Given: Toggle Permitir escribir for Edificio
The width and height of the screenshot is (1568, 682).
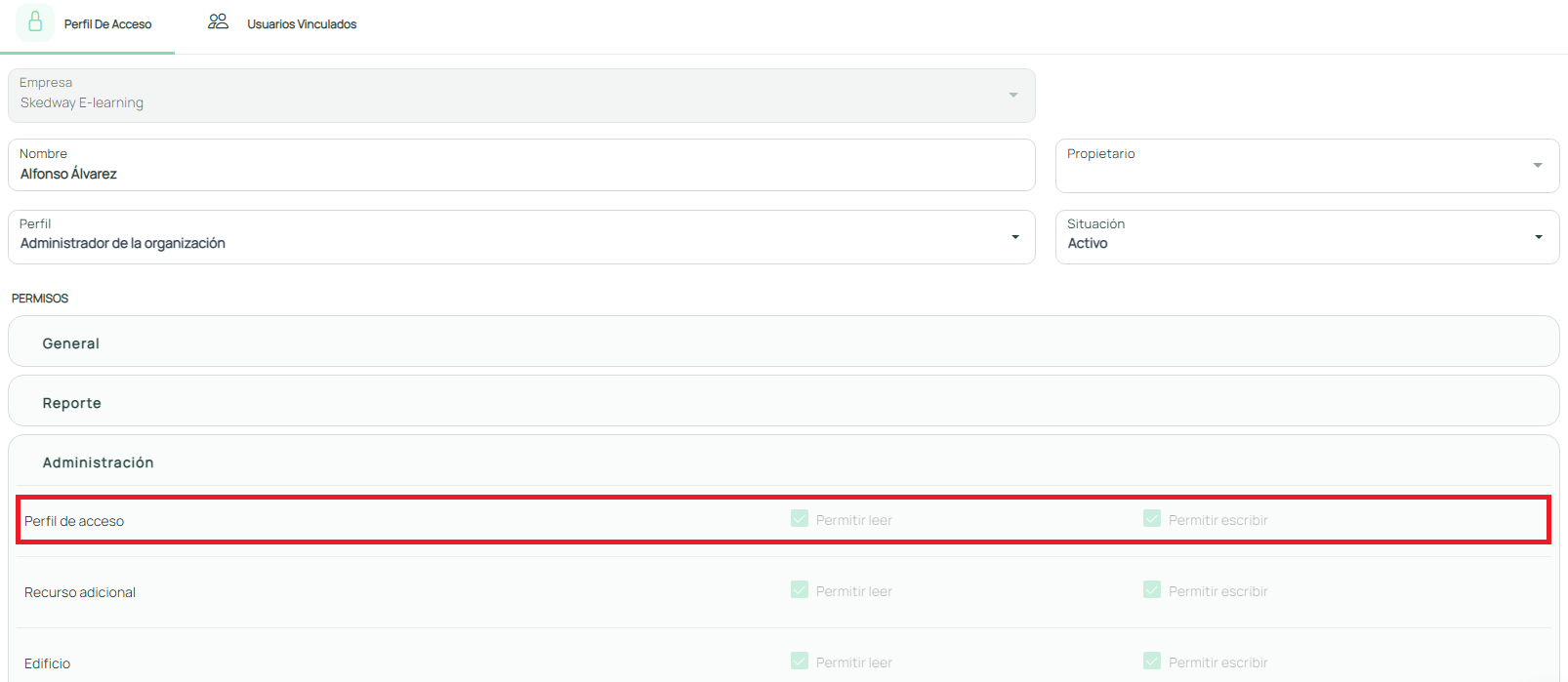Looking at the screenshot, I should tap(1152, 662).
